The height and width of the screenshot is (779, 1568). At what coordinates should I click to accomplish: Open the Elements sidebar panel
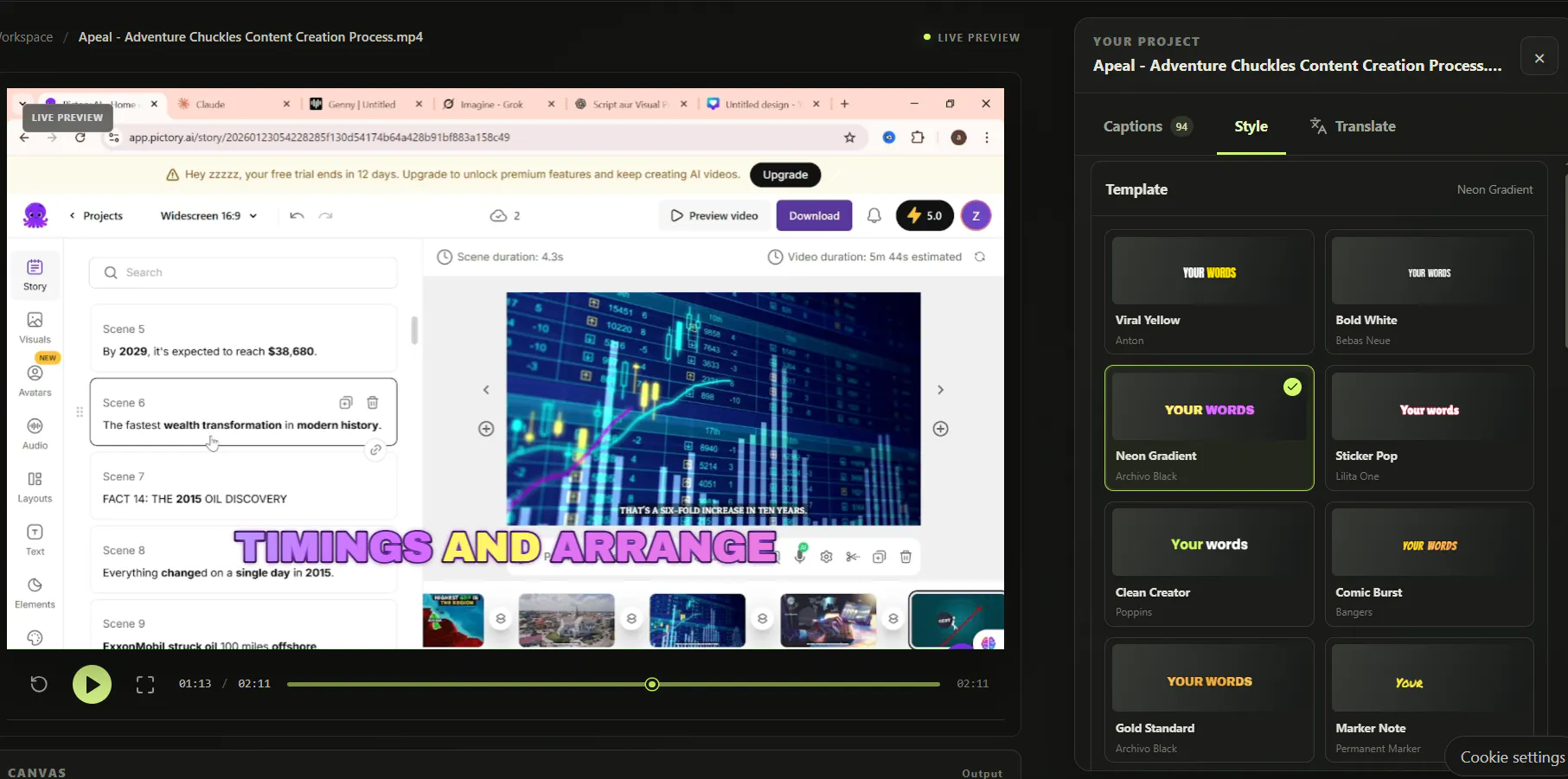pos(35,593)
